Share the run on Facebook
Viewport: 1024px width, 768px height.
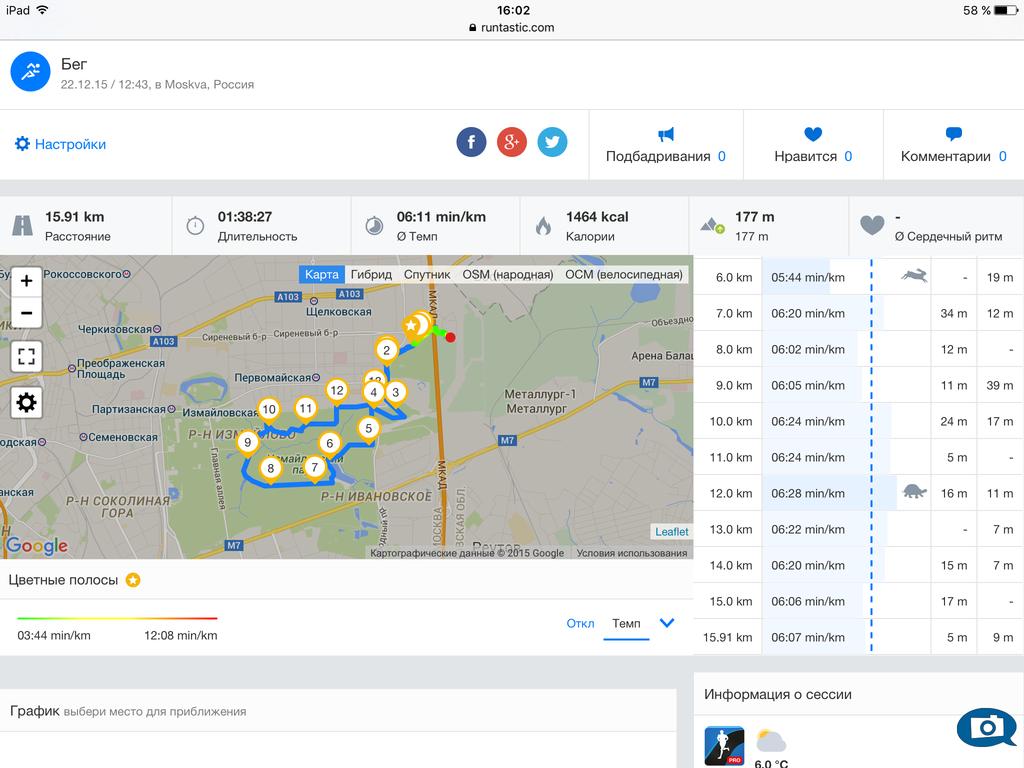(471, 142)
